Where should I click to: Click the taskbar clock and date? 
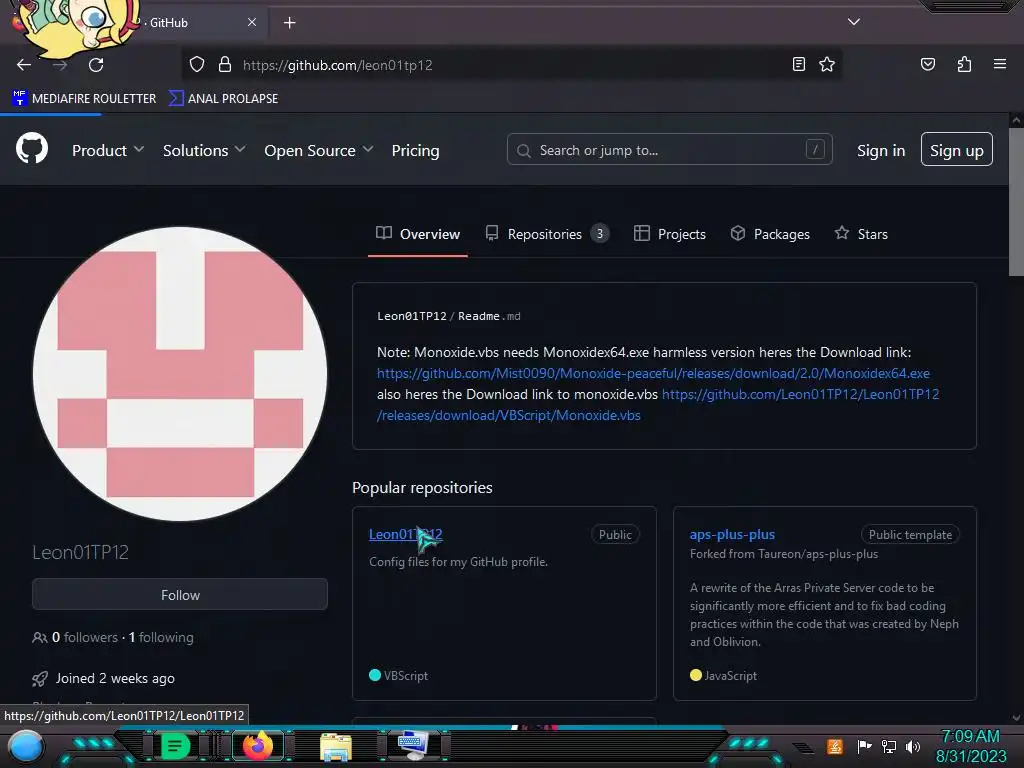click(x=970, y=746)
